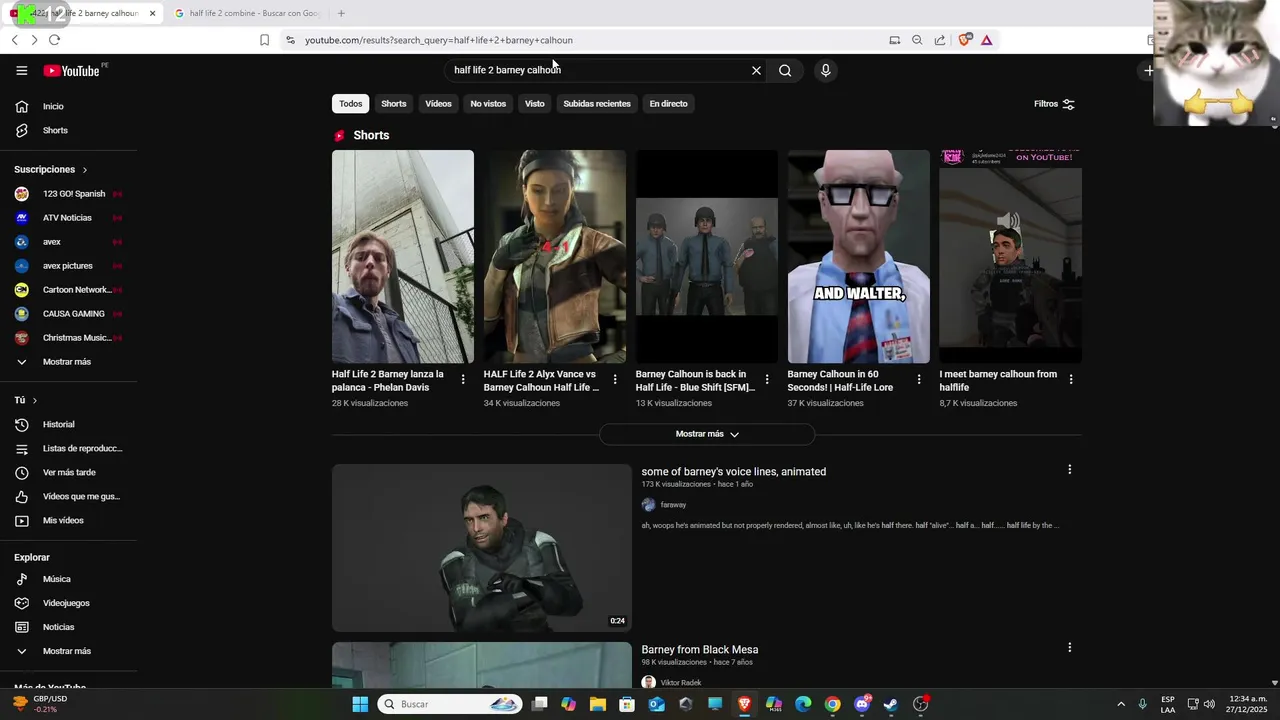
Task: Open Vídeos que me gustan
Action: [x=68, y=496]
